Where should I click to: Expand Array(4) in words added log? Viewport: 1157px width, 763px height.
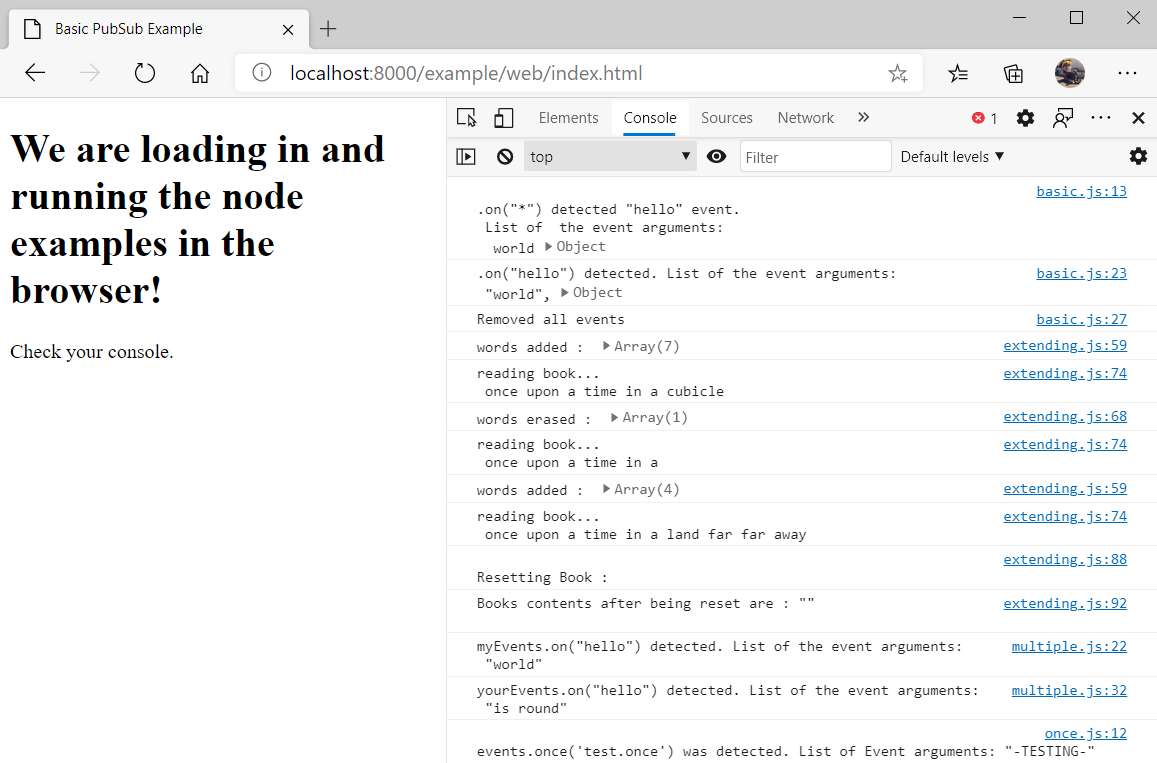(640, 489)
